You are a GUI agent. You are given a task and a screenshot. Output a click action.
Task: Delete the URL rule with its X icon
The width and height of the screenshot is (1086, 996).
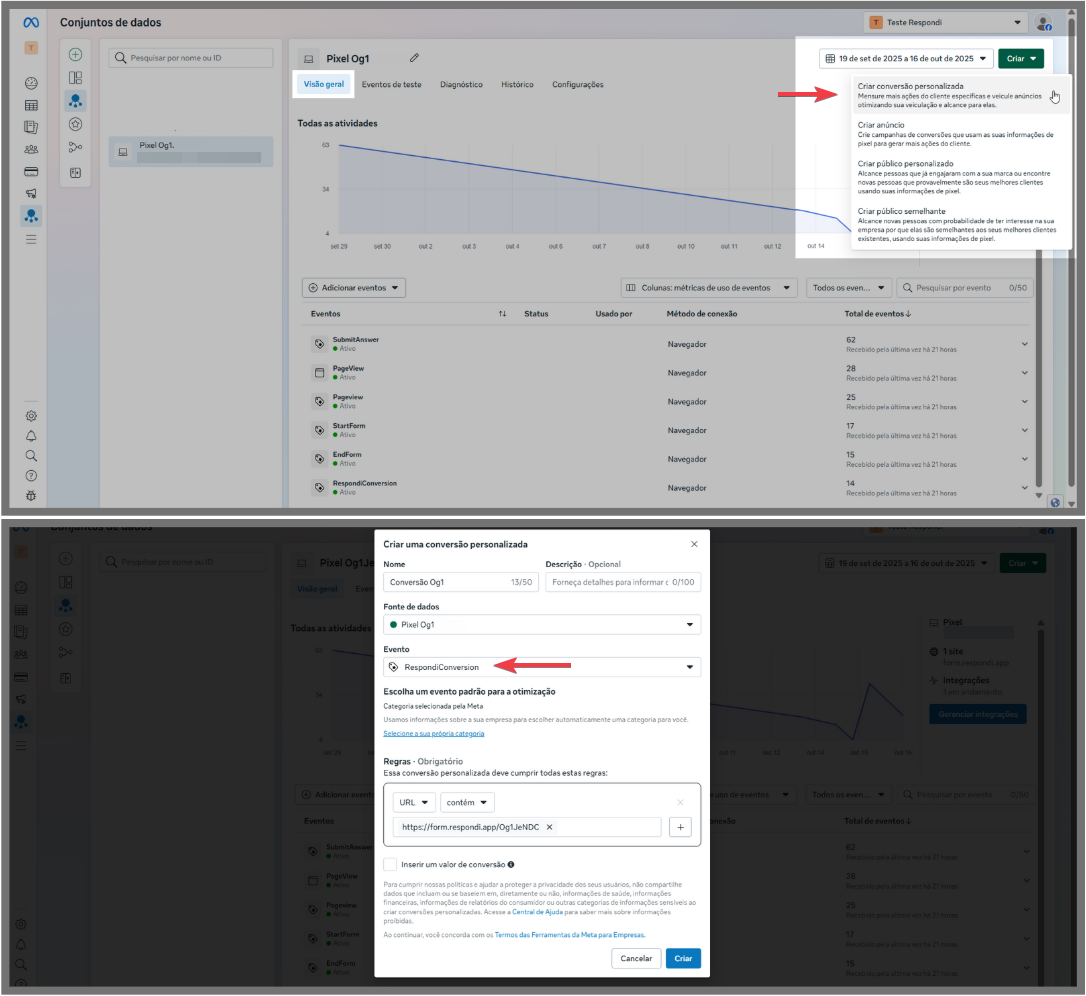click(x=680, y=803)
